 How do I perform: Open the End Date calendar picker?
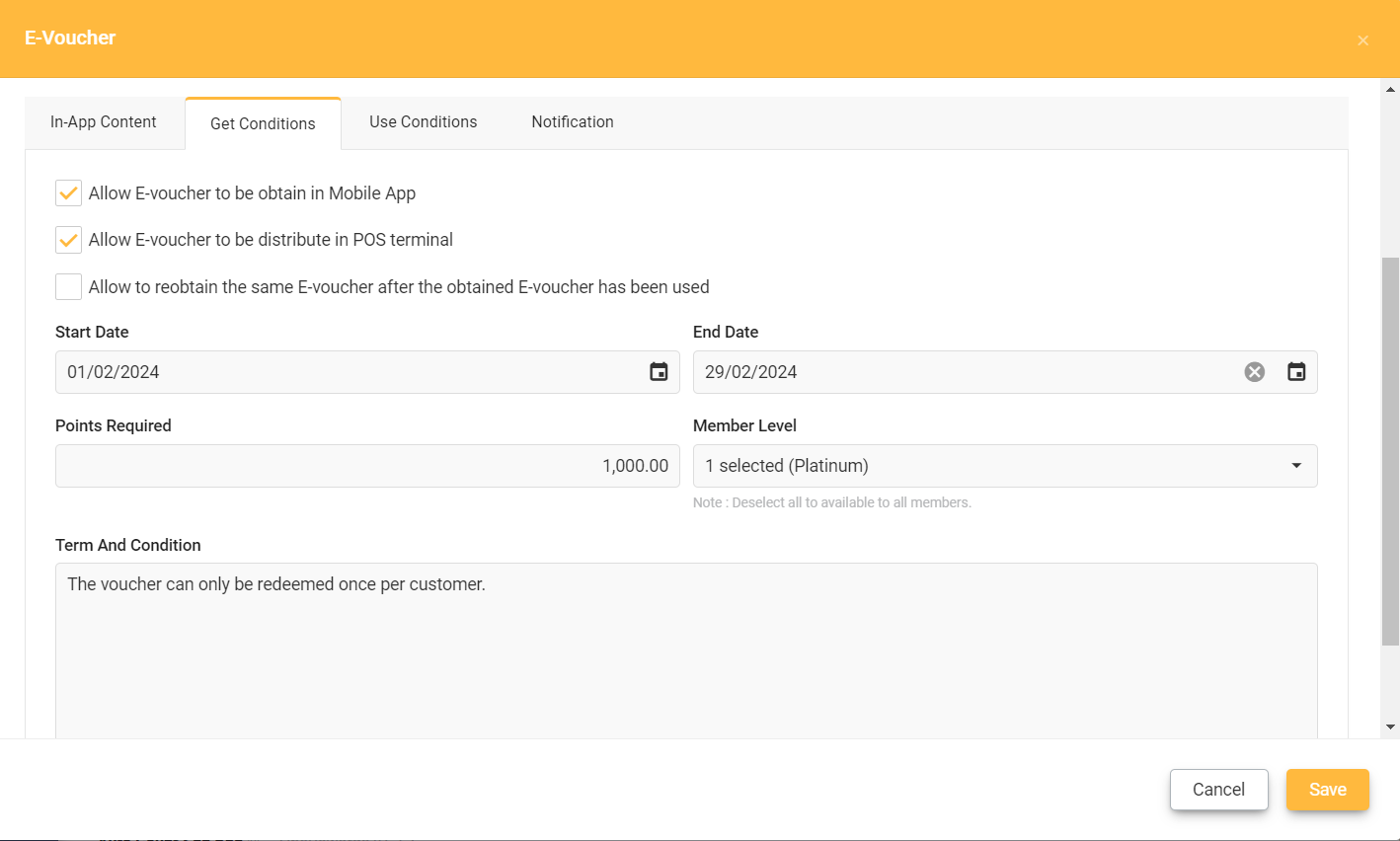[x=1296, y=371]
